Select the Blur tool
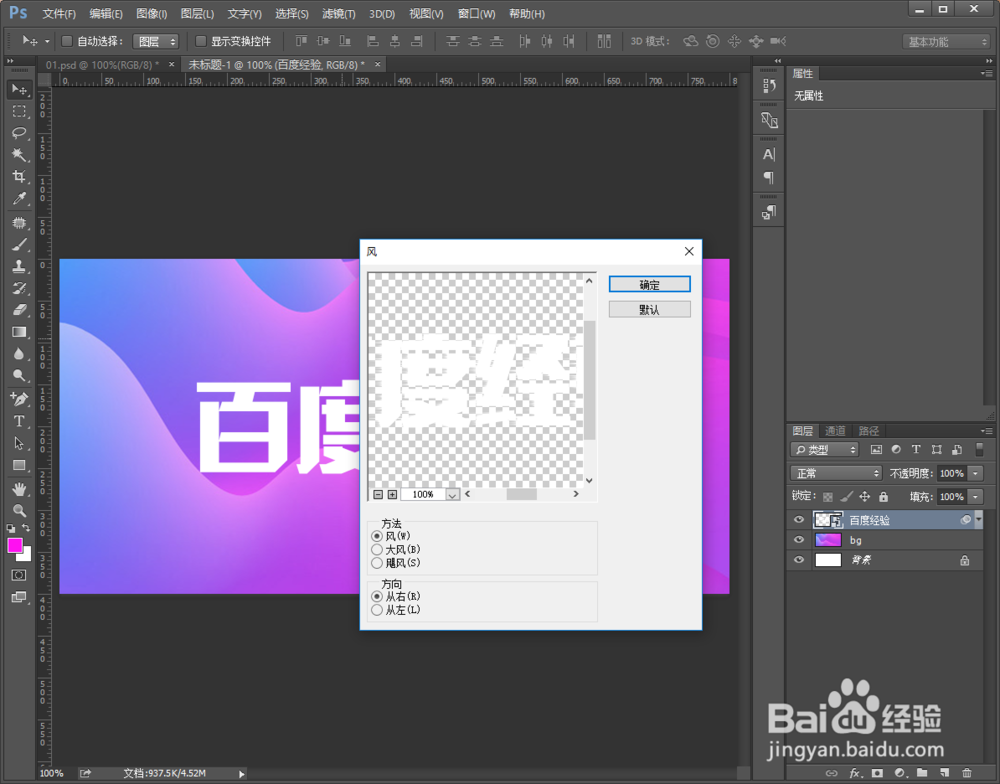Screen dimensions: 1000x784 coord(19,353)
